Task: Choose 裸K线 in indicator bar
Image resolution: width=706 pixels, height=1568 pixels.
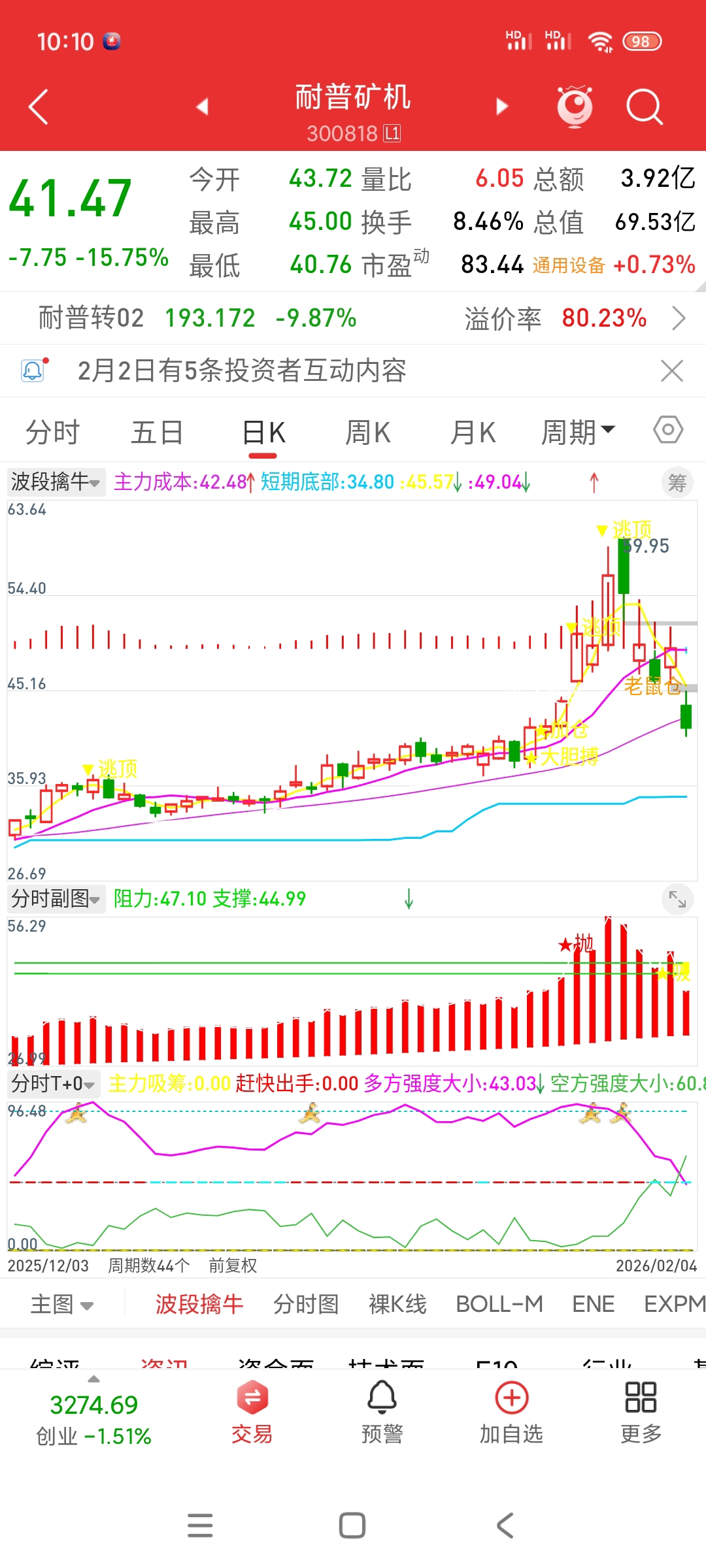Action: point(397,1304)
